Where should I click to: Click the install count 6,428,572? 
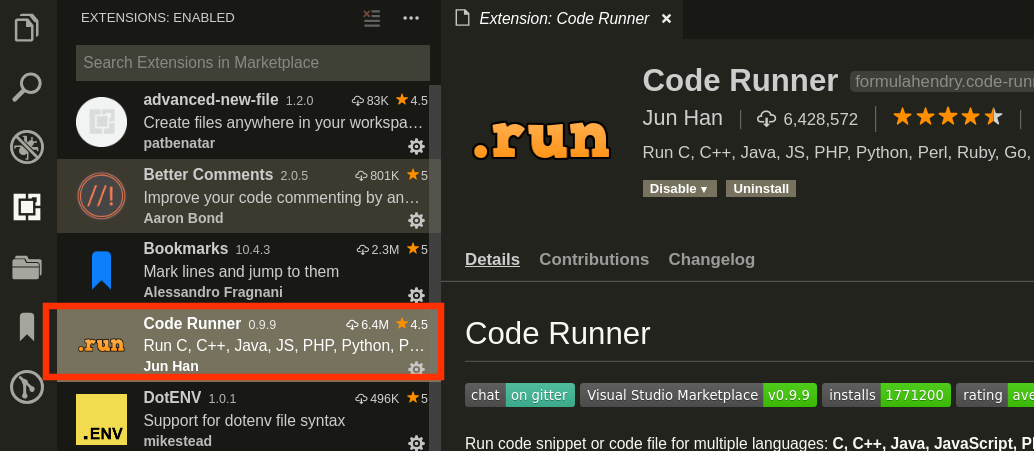click(x=808, y=119)
